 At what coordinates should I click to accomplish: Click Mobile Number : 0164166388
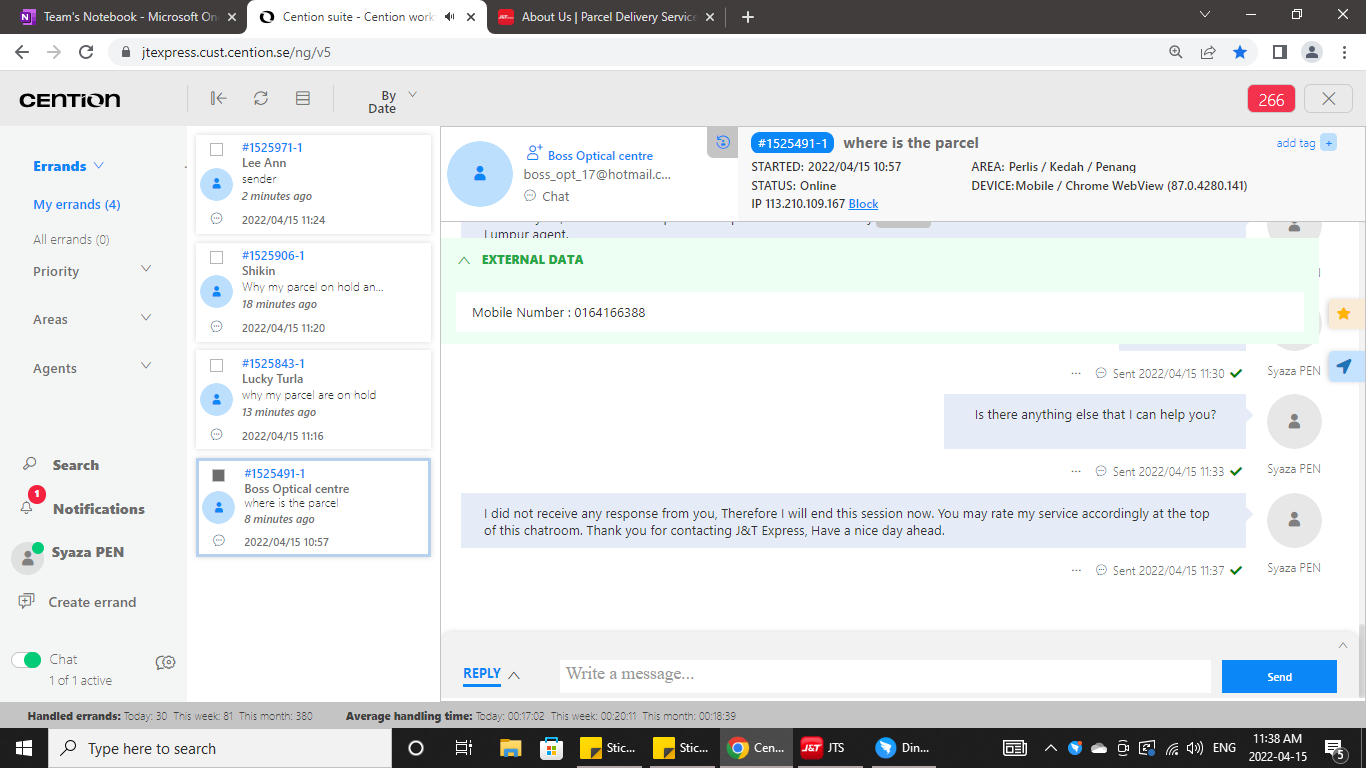click(x=559, y=312)
